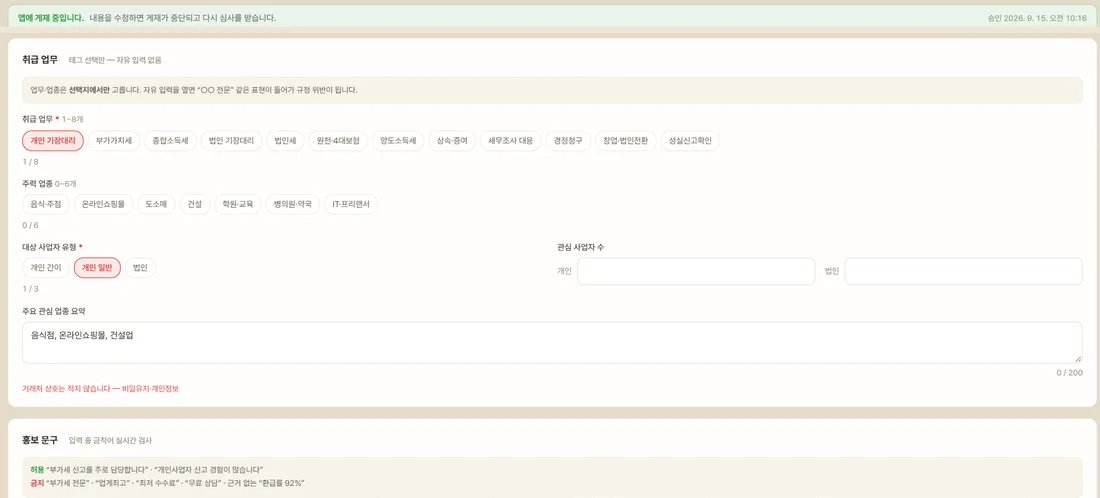Select the 법인 business type chip
Screen dimensions: 1100x498
tap(140, 268)
